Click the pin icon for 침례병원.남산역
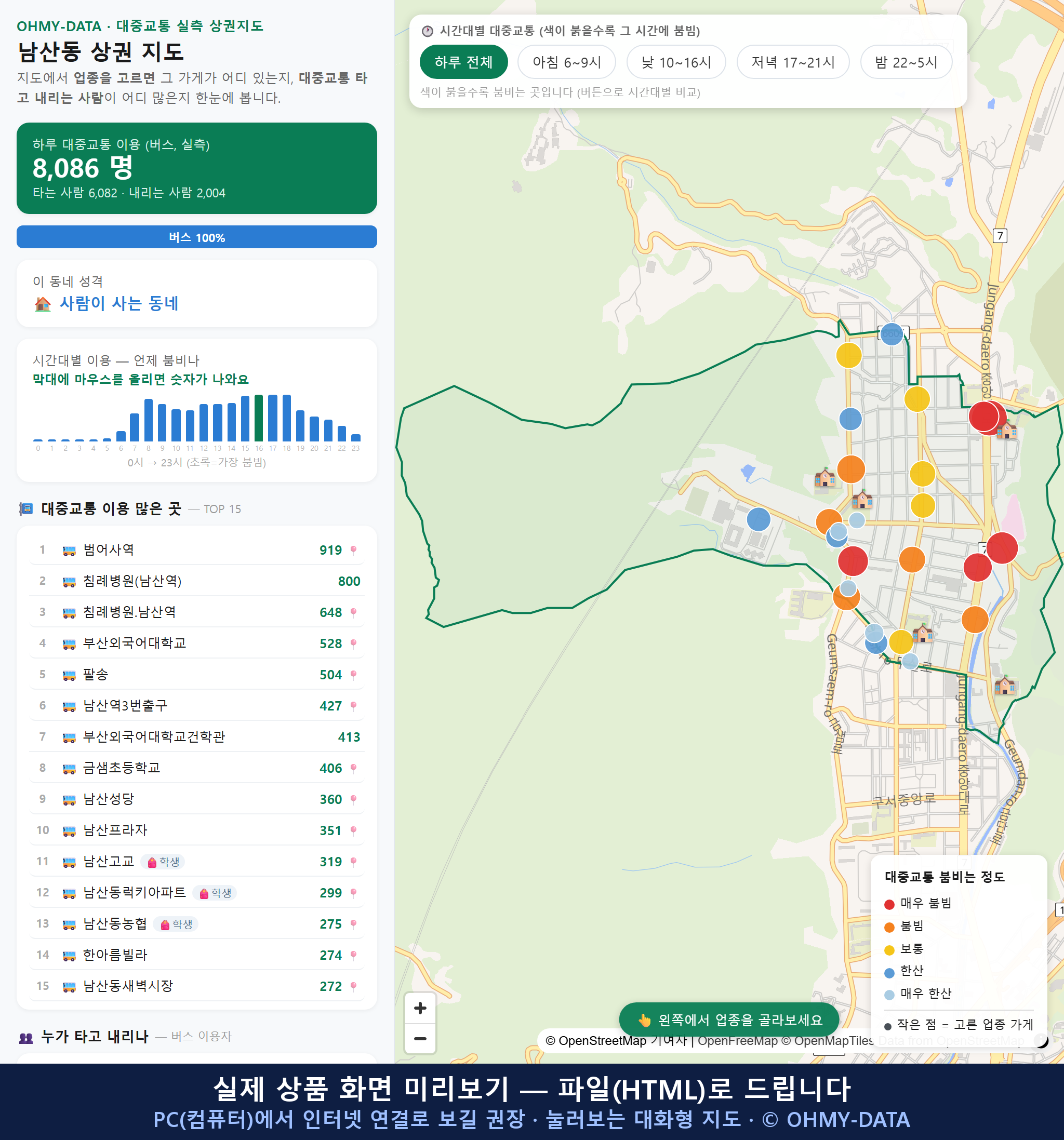The image size is (1064, 1140). (353, 612)
